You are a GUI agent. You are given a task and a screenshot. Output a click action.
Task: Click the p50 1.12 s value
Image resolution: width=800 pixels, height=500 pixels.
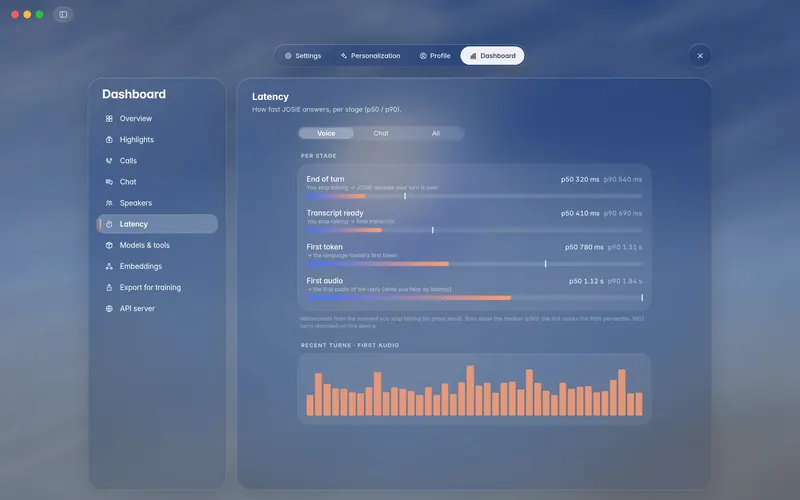coord(586,281)
